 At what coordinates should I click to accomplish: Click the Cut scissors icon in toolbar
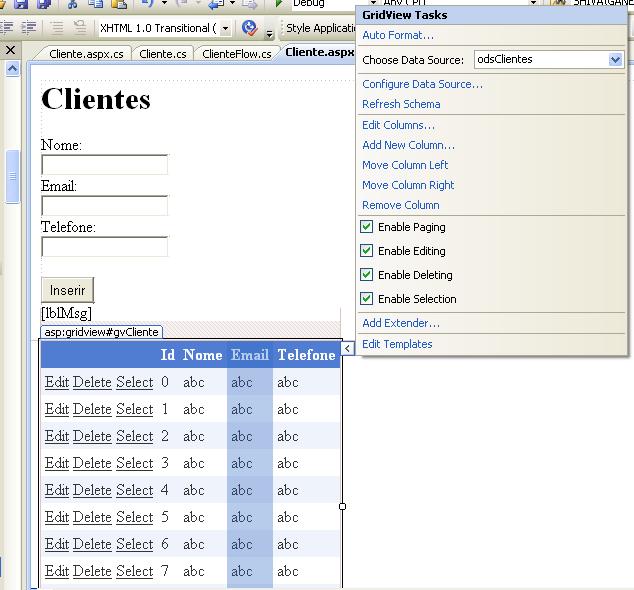pyautogui.click(x=71, y=4)
